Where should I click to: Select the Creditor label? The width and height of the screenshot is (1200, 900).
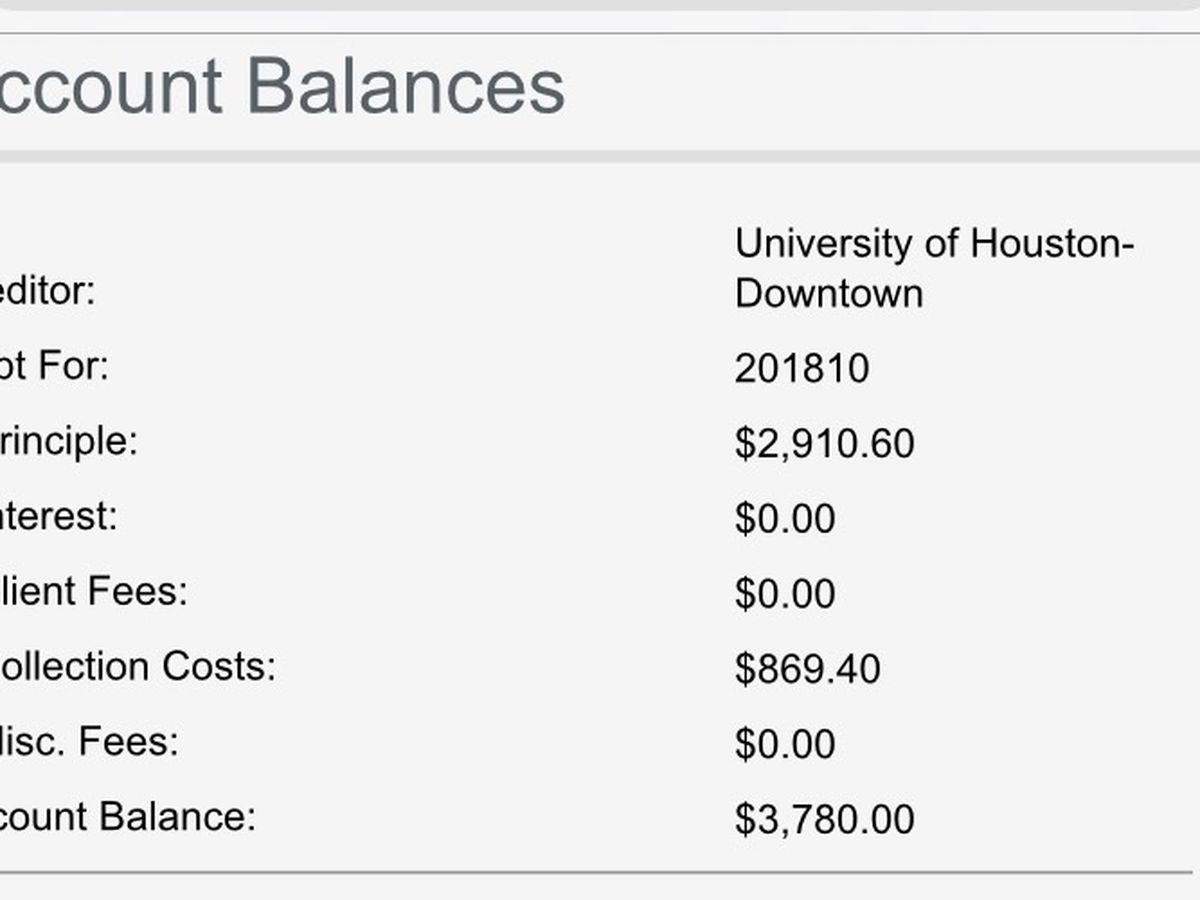[x=47, y=292]
